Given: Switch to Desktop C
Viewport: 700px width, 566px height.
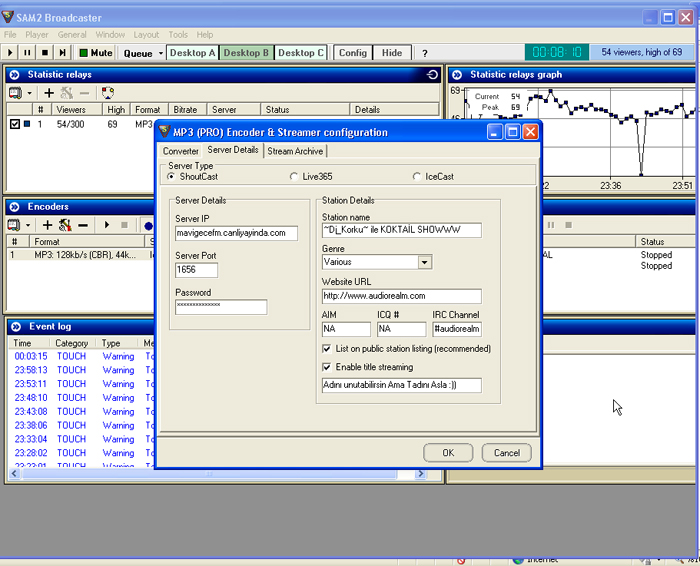Looking at the screenshot, I should pos(300,53).
